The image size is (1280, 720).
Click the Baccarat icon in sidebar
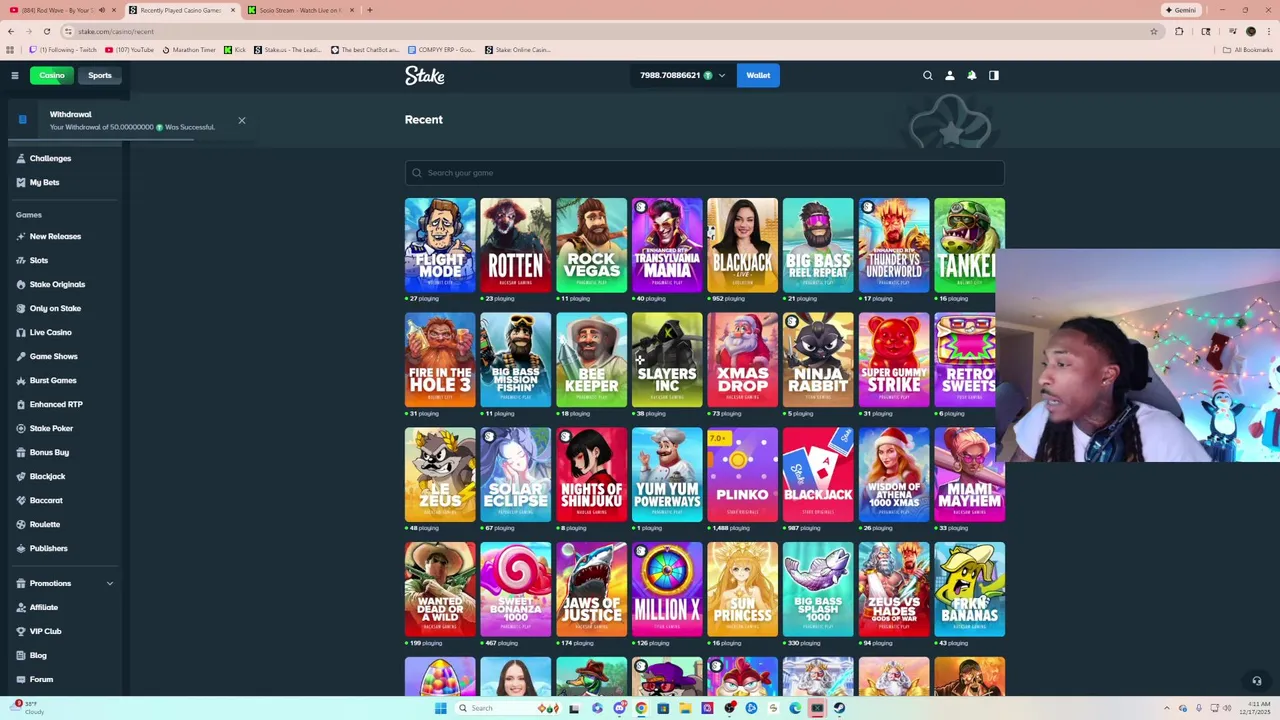click(21, 500)
